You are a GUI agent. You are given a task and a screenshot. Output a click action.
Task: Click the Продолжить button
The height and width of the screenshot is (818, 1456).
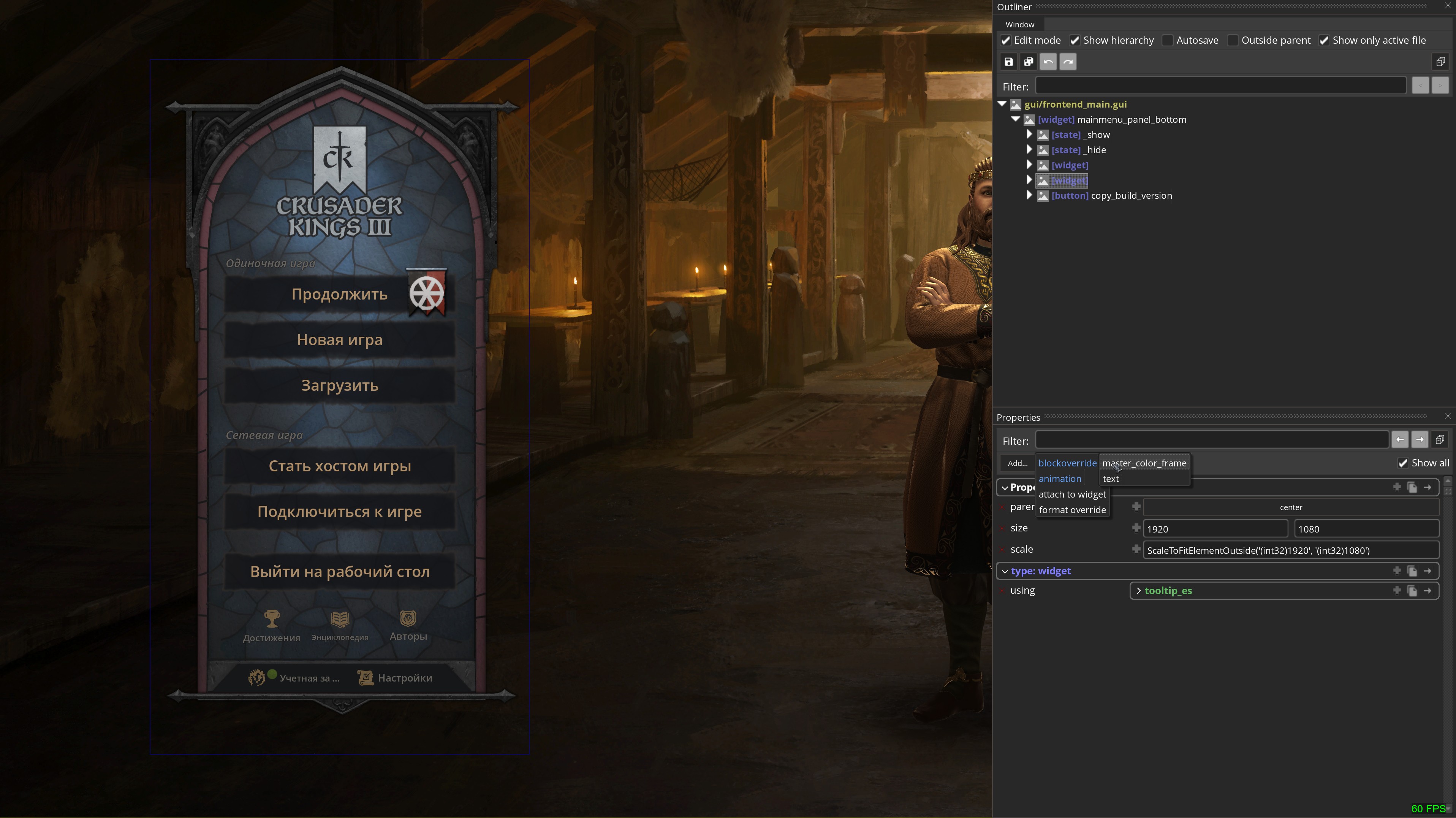[x=339, y=295]
